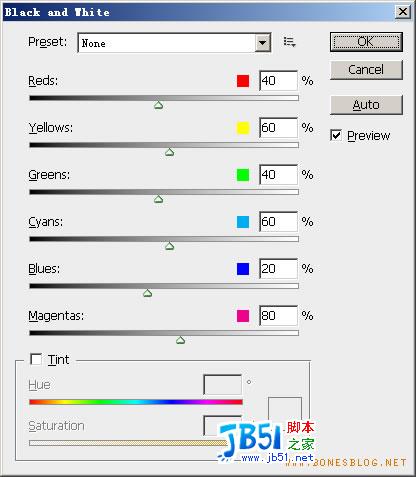Click the OK button

coord(366,42)
